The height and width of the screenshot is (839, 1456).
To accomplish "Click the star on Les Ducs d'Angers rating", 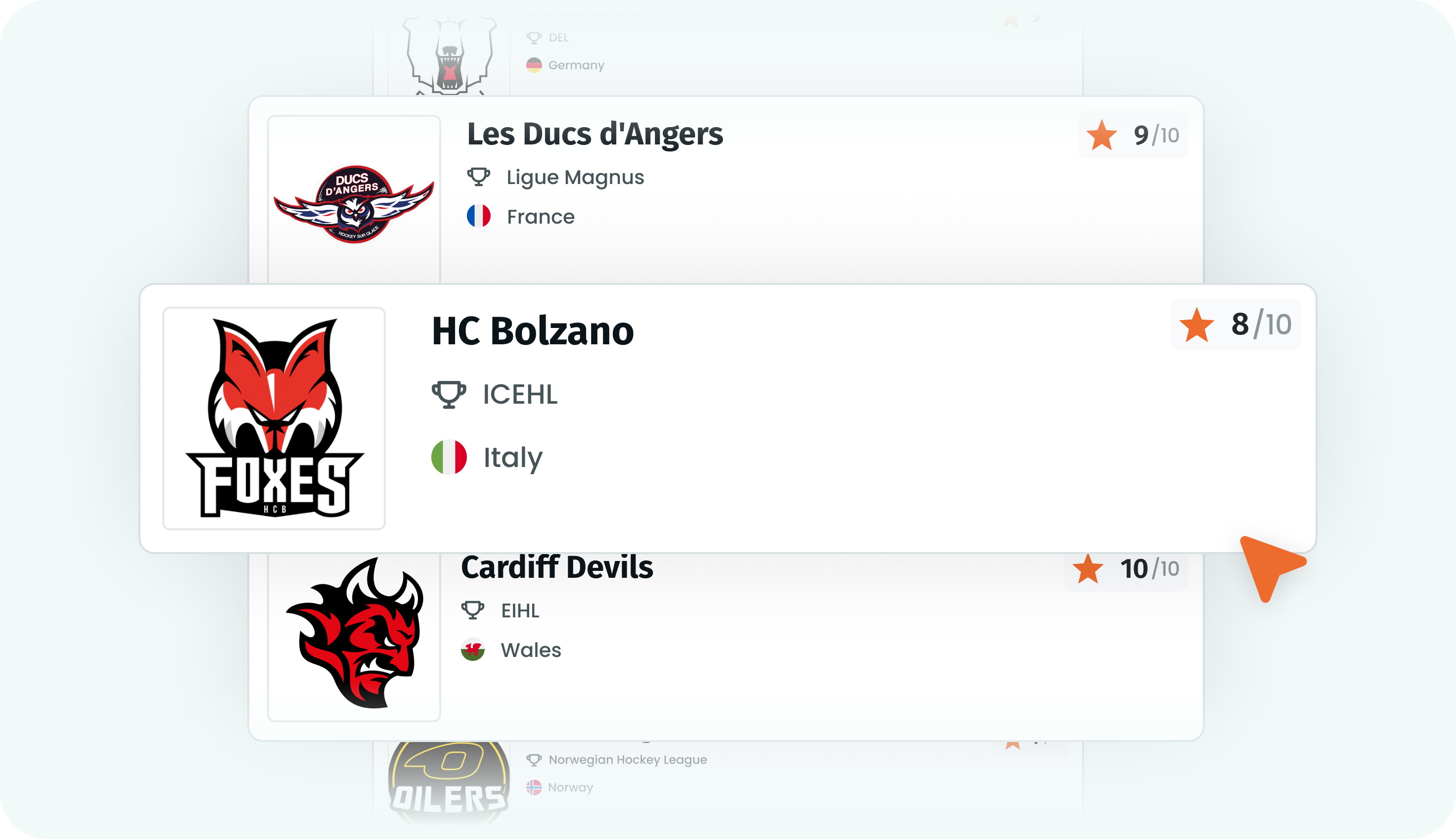I will pyautogui.click(x=1101, y=135).
